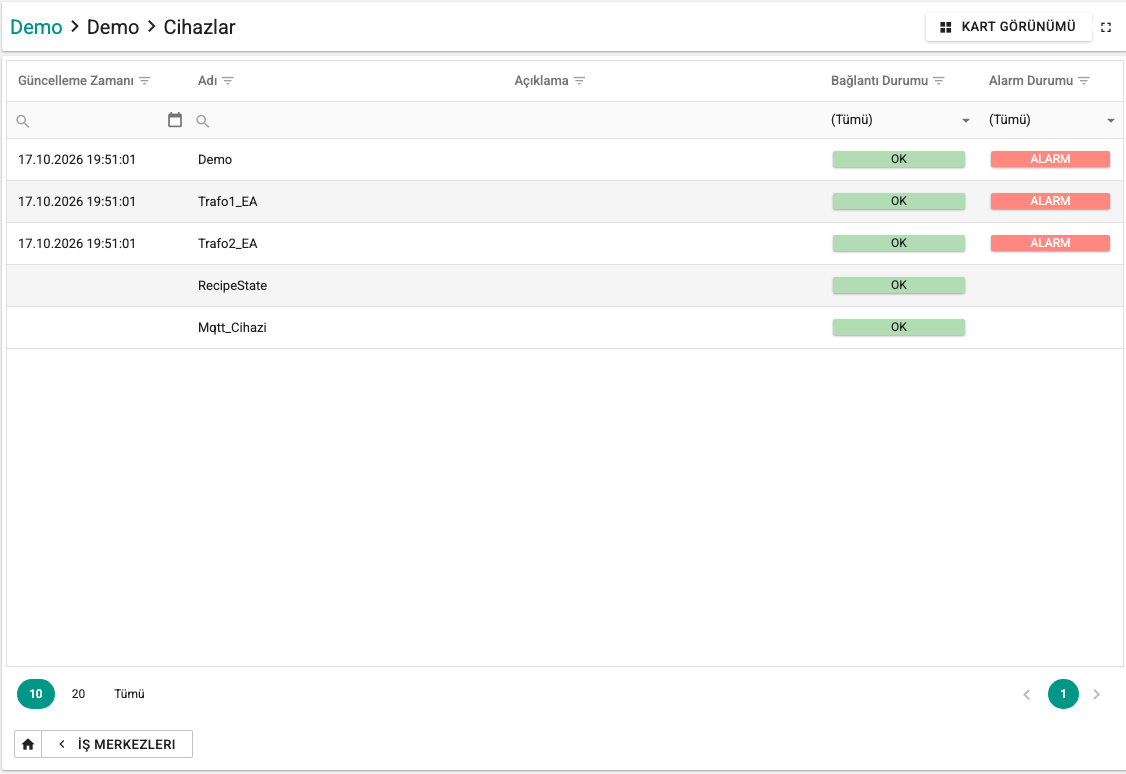1126x774 pixels.
Task: Click the first Demo breadcrumb link
Action: (x=36, y=27)
